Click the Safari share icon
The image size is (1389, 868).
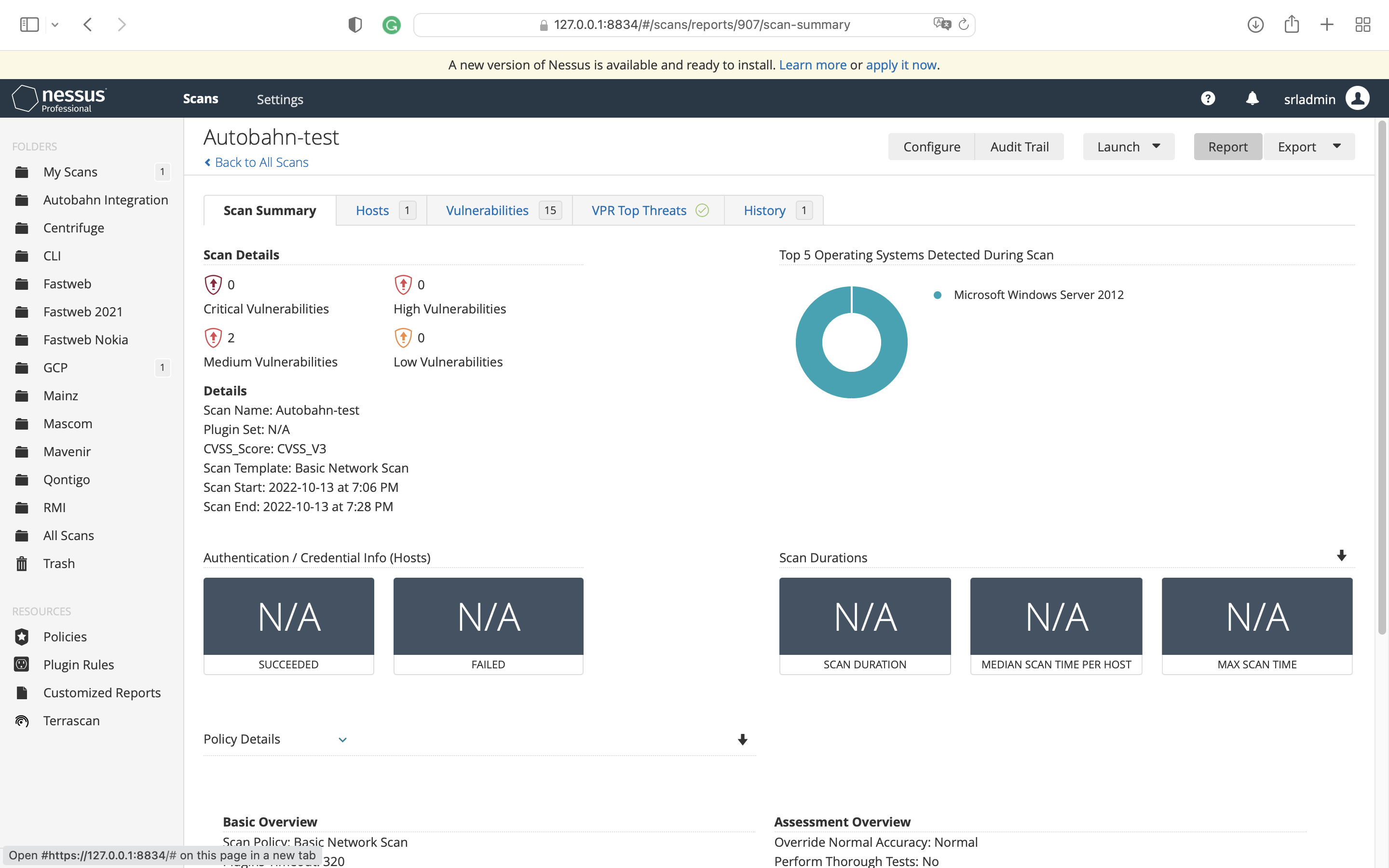(1292, 24)
